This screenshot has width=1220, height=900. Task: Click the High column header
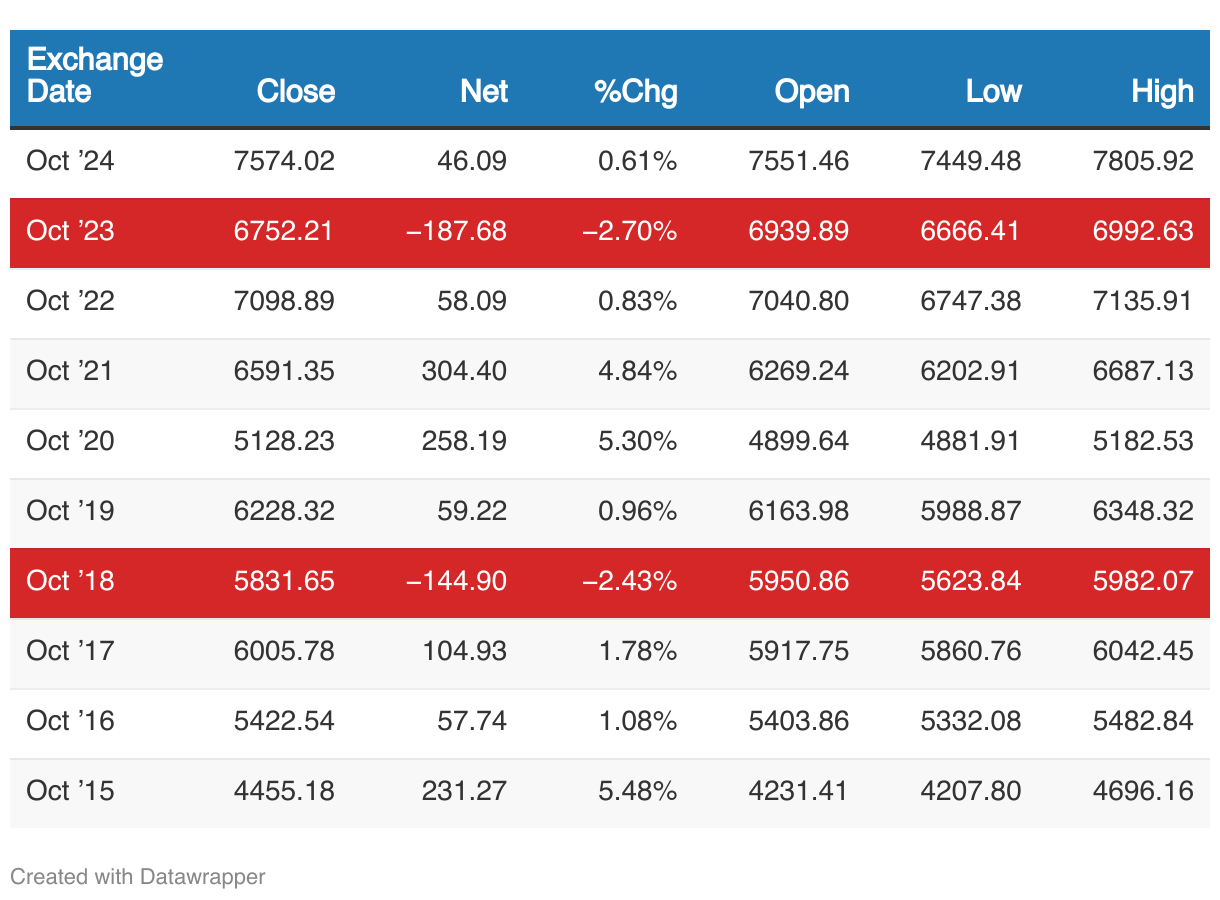[x=1162, y=91]
